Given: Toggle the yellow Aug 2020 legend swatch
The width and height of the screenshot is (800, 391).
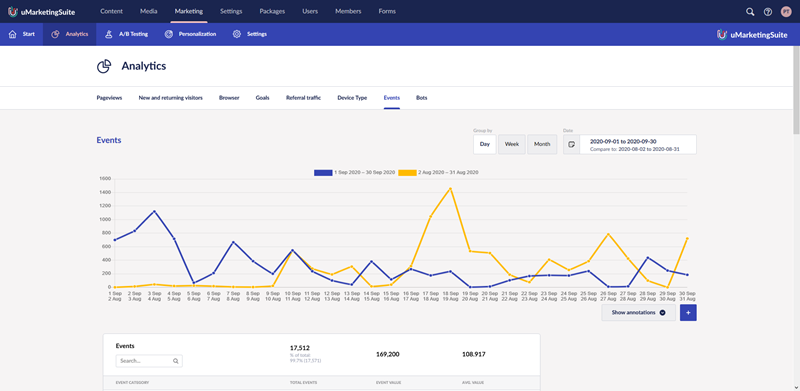Looking at the screenshot, I should 407,173.
